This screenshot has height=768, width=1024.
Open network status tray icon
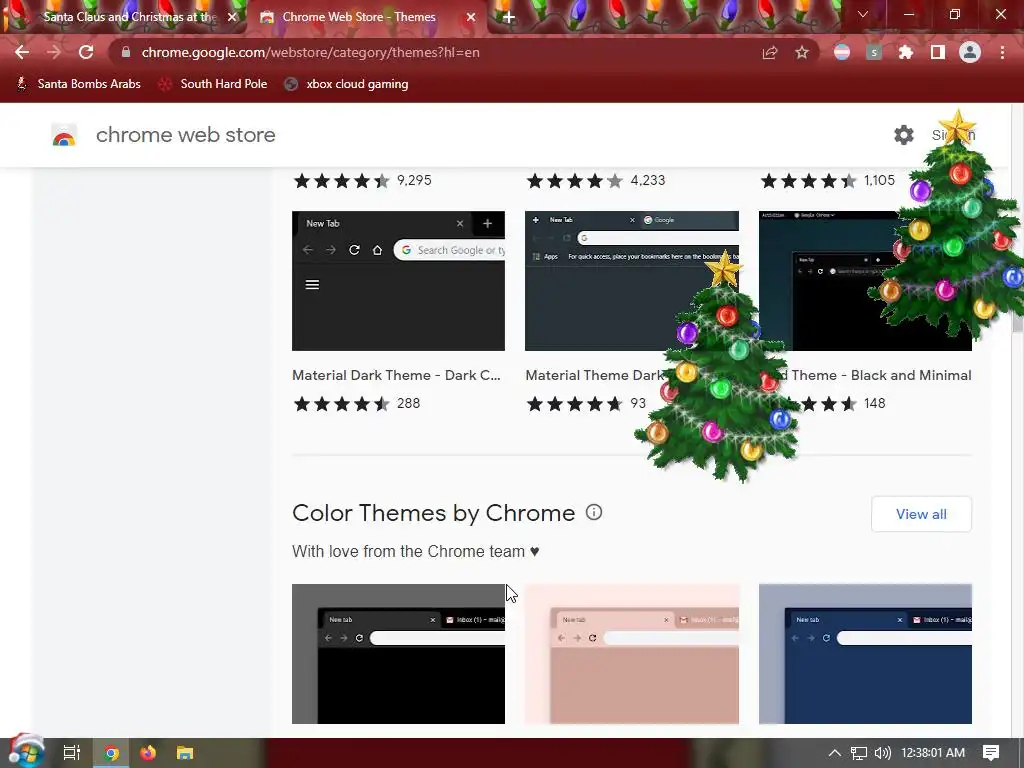coord(859,753)
